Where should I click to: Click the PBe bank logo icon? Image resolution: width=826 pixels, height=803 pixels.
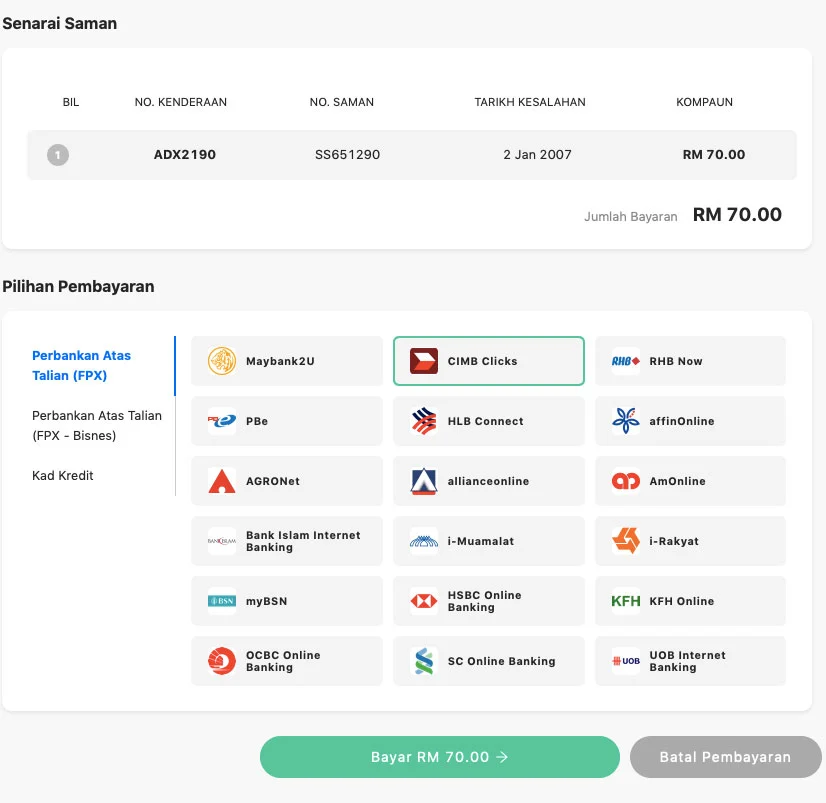coord(222,421)
